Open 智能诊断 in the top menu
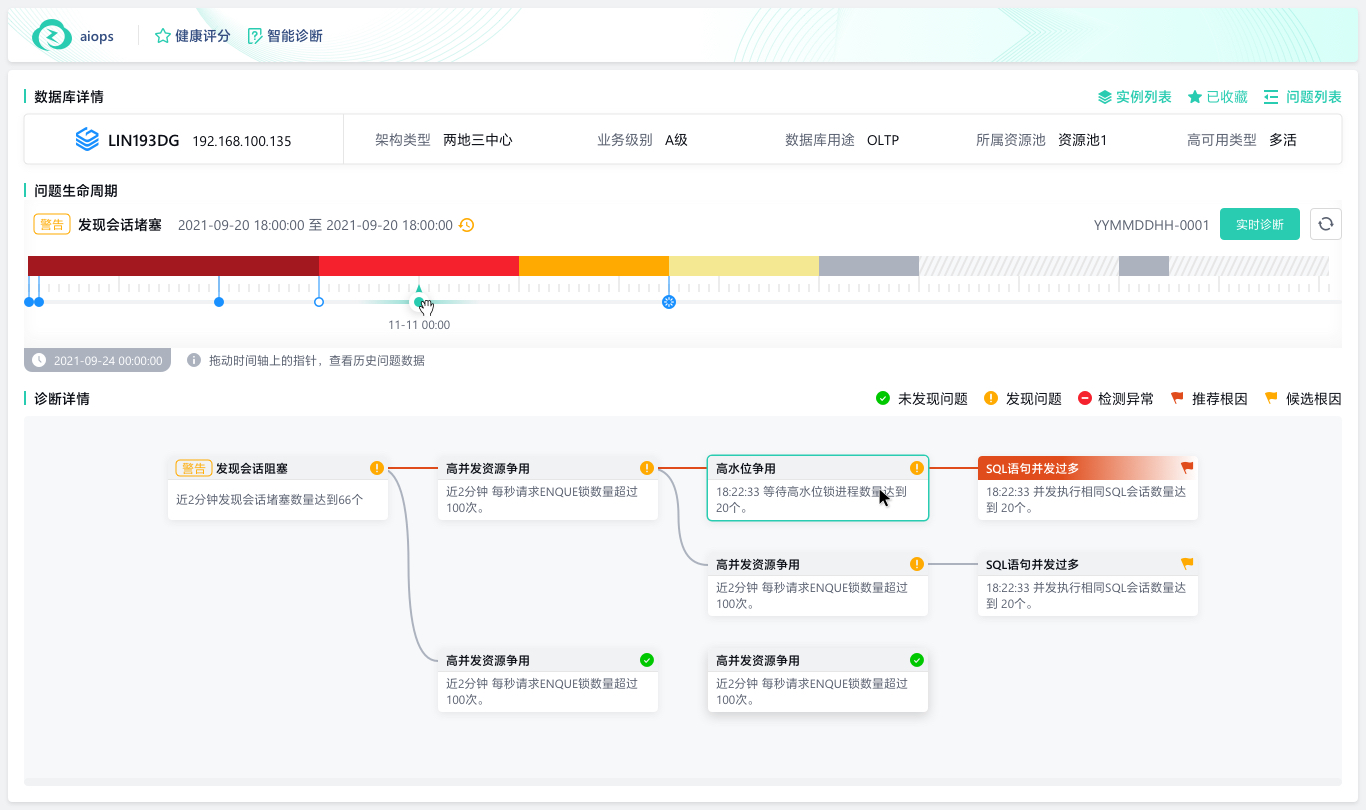The height and width of the screenshot is (810, 1366). click(295, 36)
